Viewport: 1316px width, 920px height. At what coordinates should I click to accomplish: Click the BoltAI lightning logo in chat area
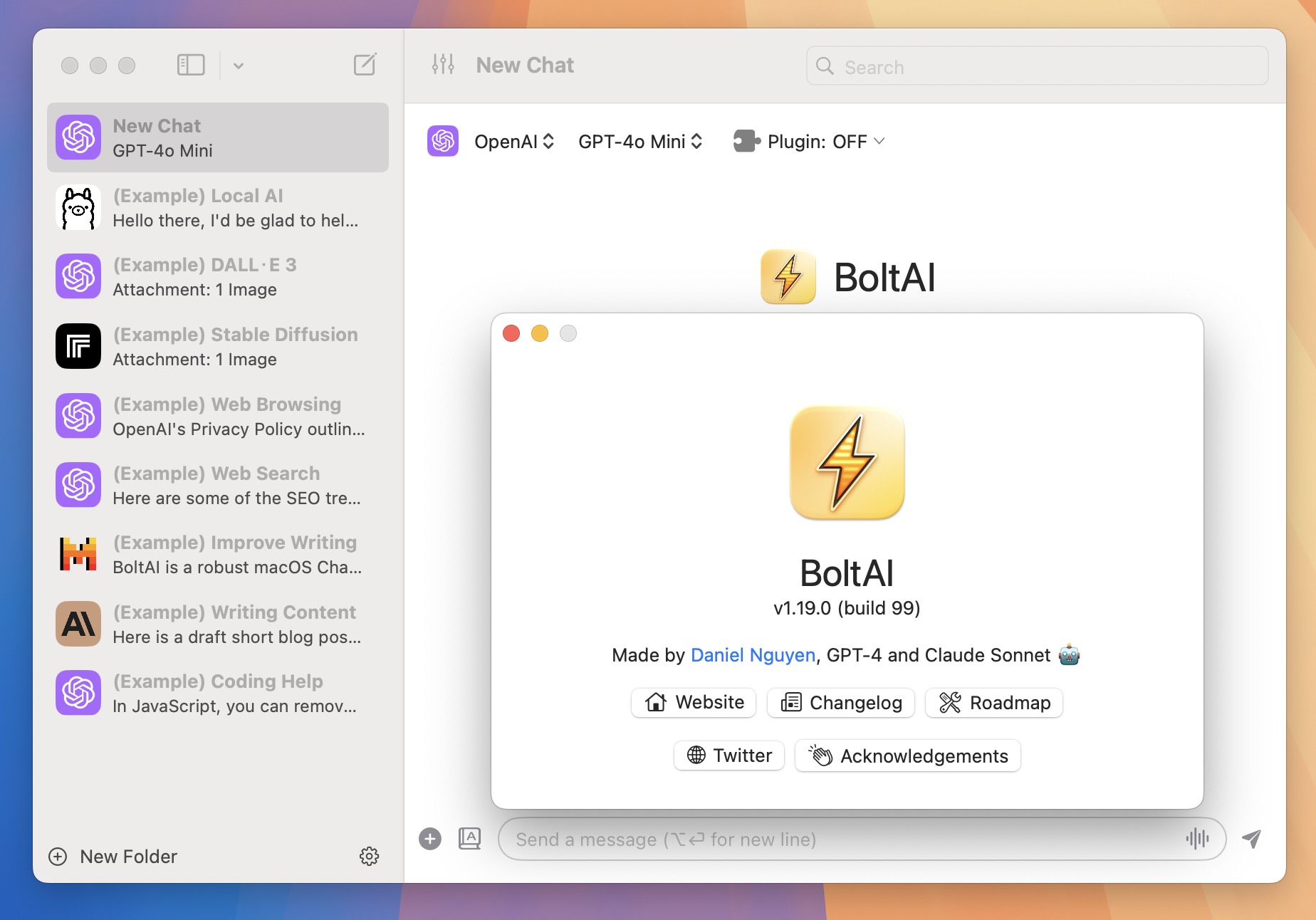pos(788,277)
